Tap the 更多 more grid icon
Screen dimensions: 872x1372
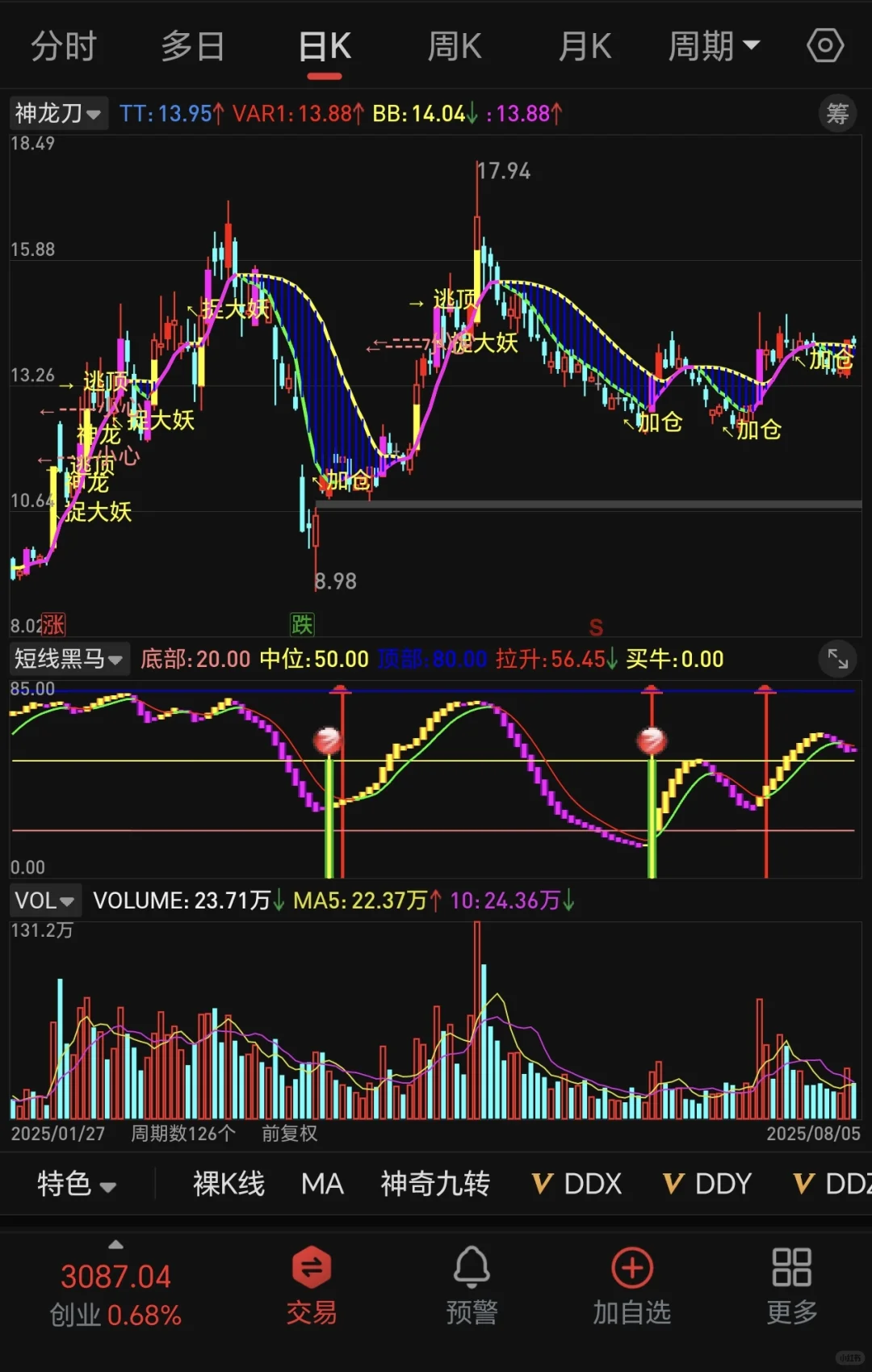pos(791,1284)
